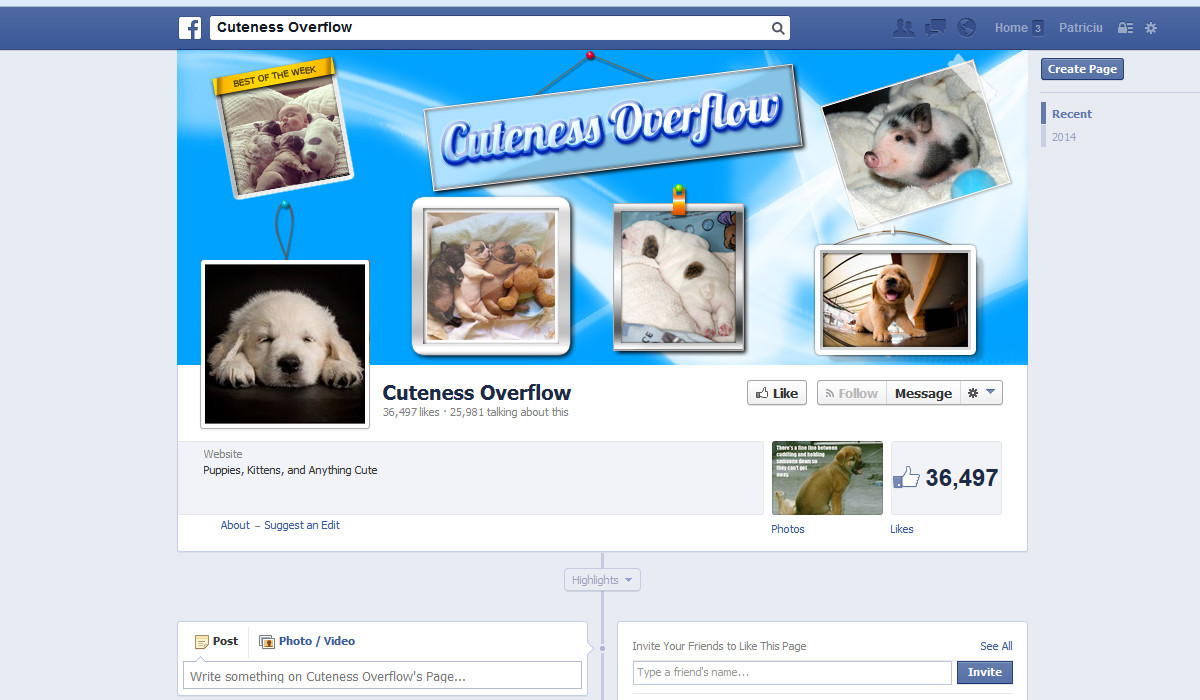
Task: Select the Photo / Video tab
Action: [x=307, y=641]
